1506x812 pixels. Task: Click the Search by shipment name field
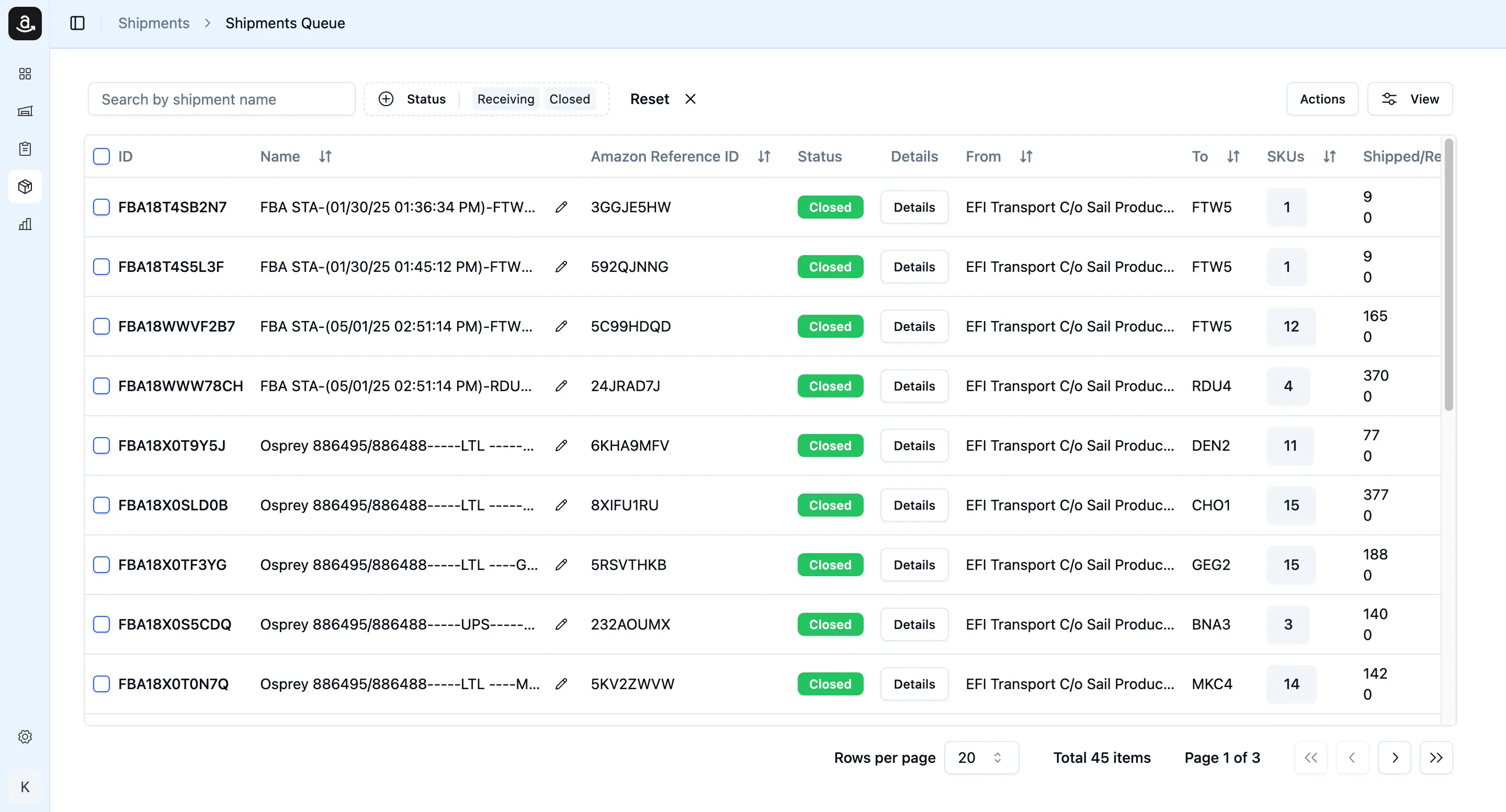tap(222, 99)
